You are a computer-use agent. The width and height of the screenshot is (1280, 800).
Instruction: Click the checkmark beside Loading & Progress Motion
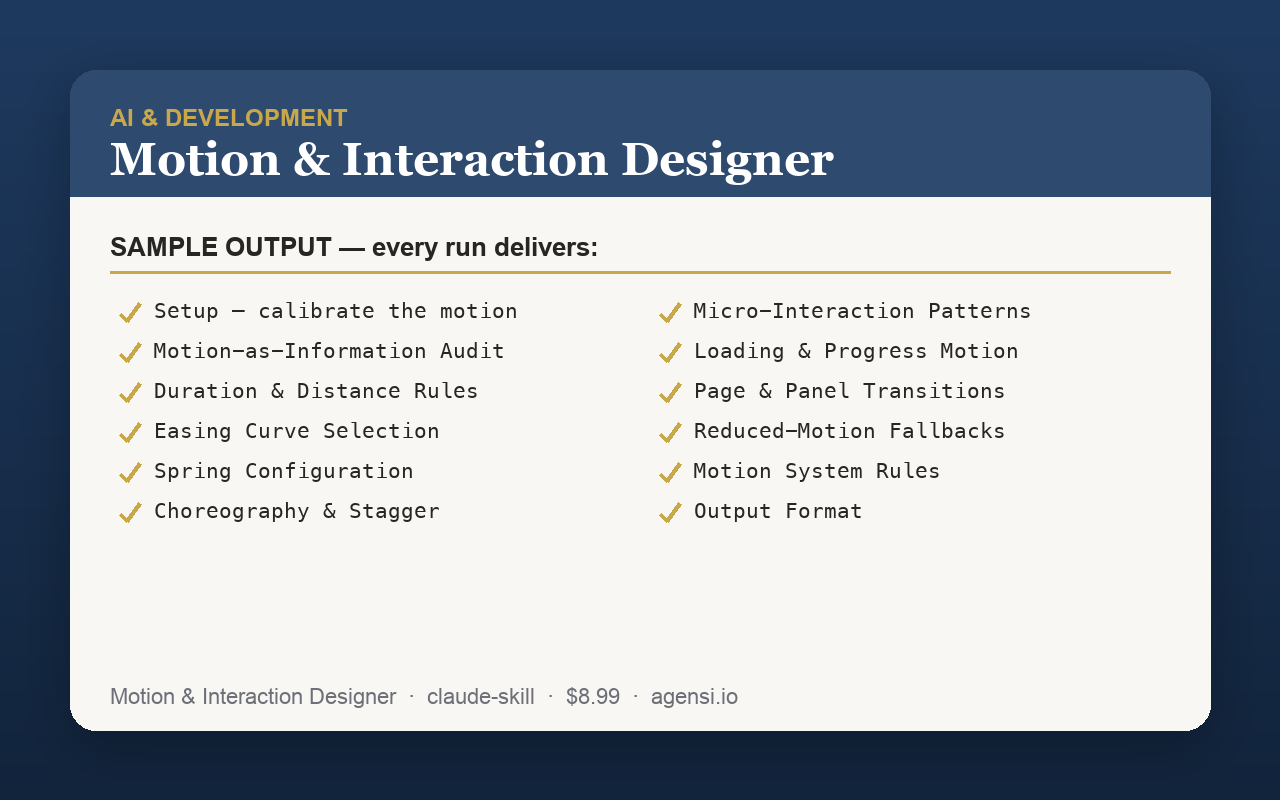click(x=670, y=353)
